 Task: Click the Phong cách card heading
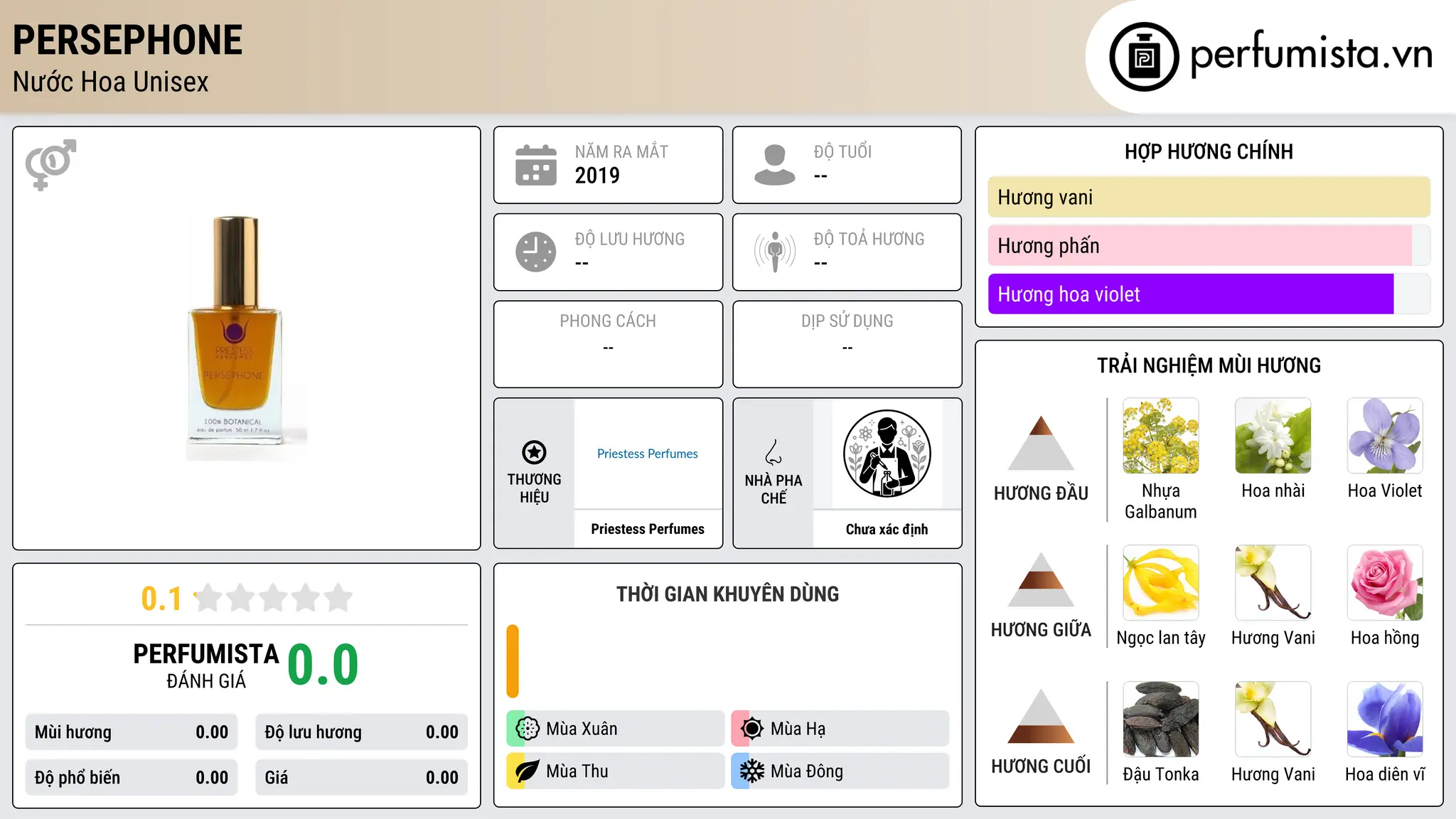tap(608, 321)
